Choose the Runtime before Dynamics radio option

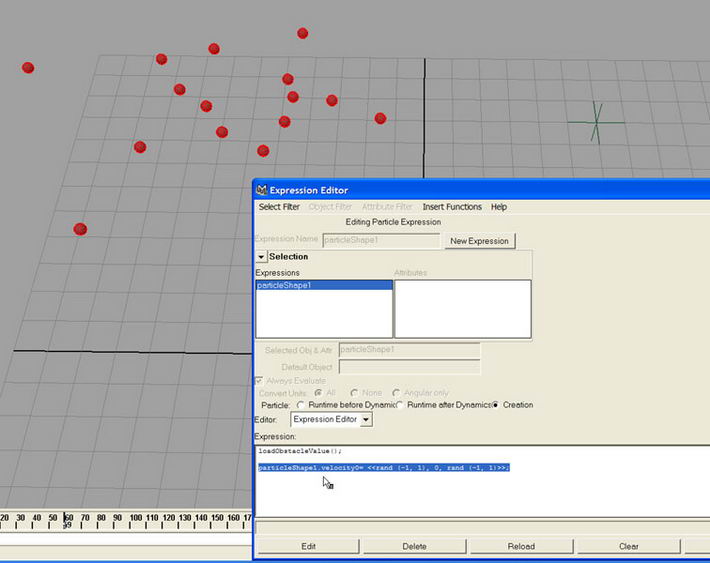[x=301, y=405]
